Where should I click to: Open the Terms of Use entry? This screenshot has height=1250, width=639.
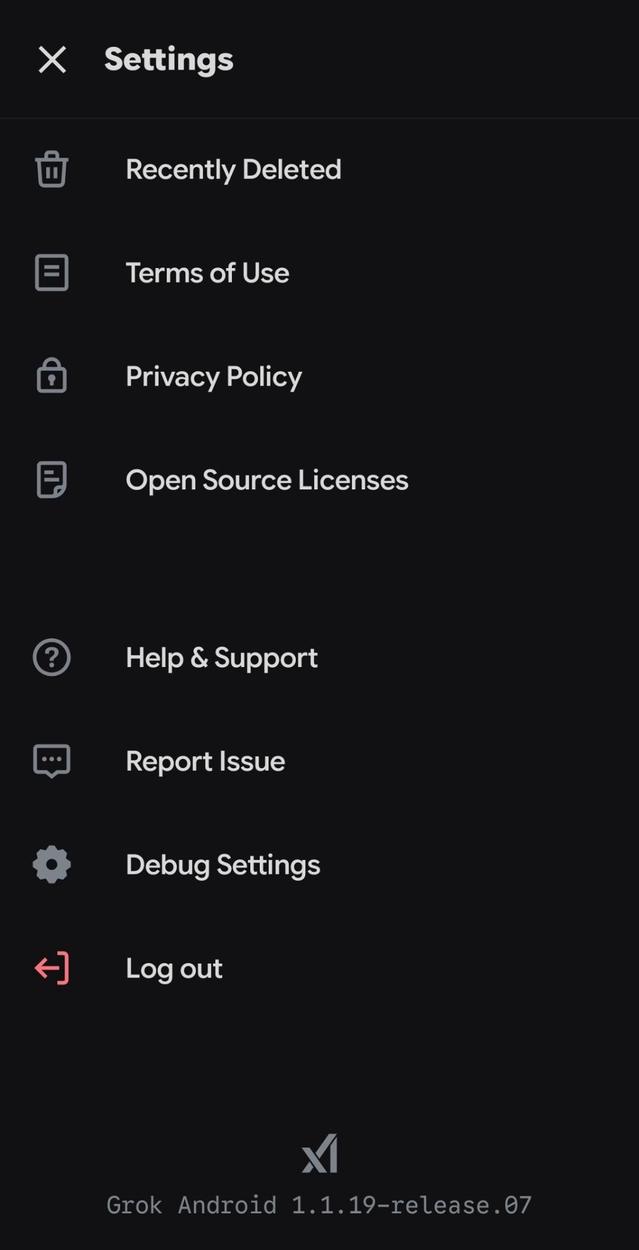click(x=207, y=272)
